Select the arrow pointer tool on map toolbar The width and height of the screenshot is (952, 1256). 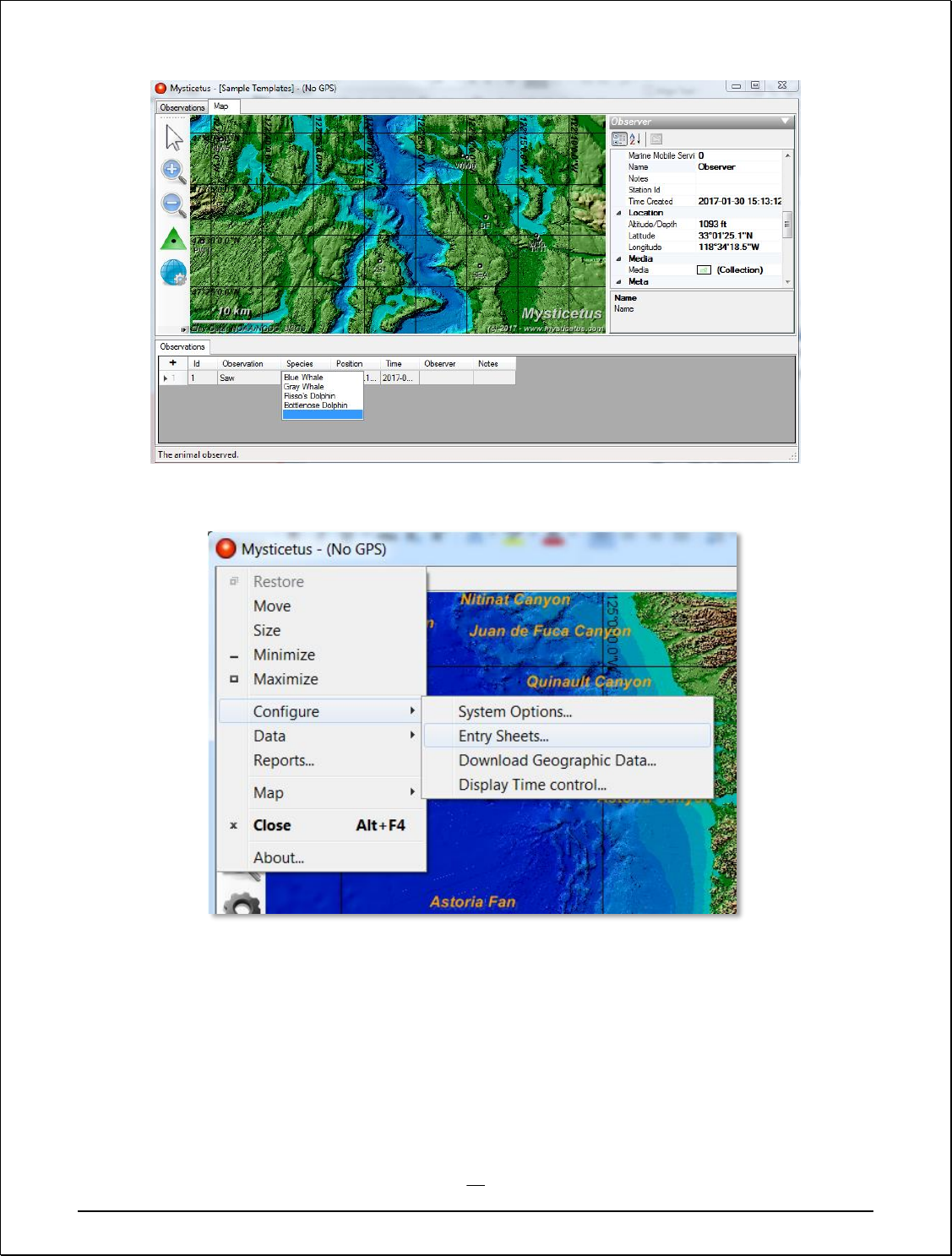(x=174, y=137)
